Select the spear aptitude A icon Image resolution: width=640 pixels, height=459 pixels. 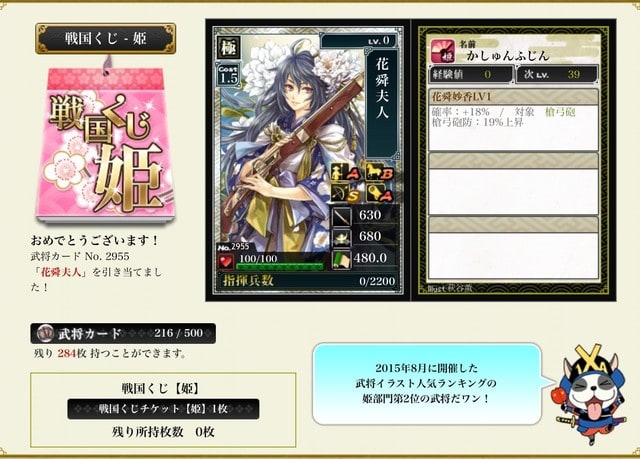[x=346, y=172]
